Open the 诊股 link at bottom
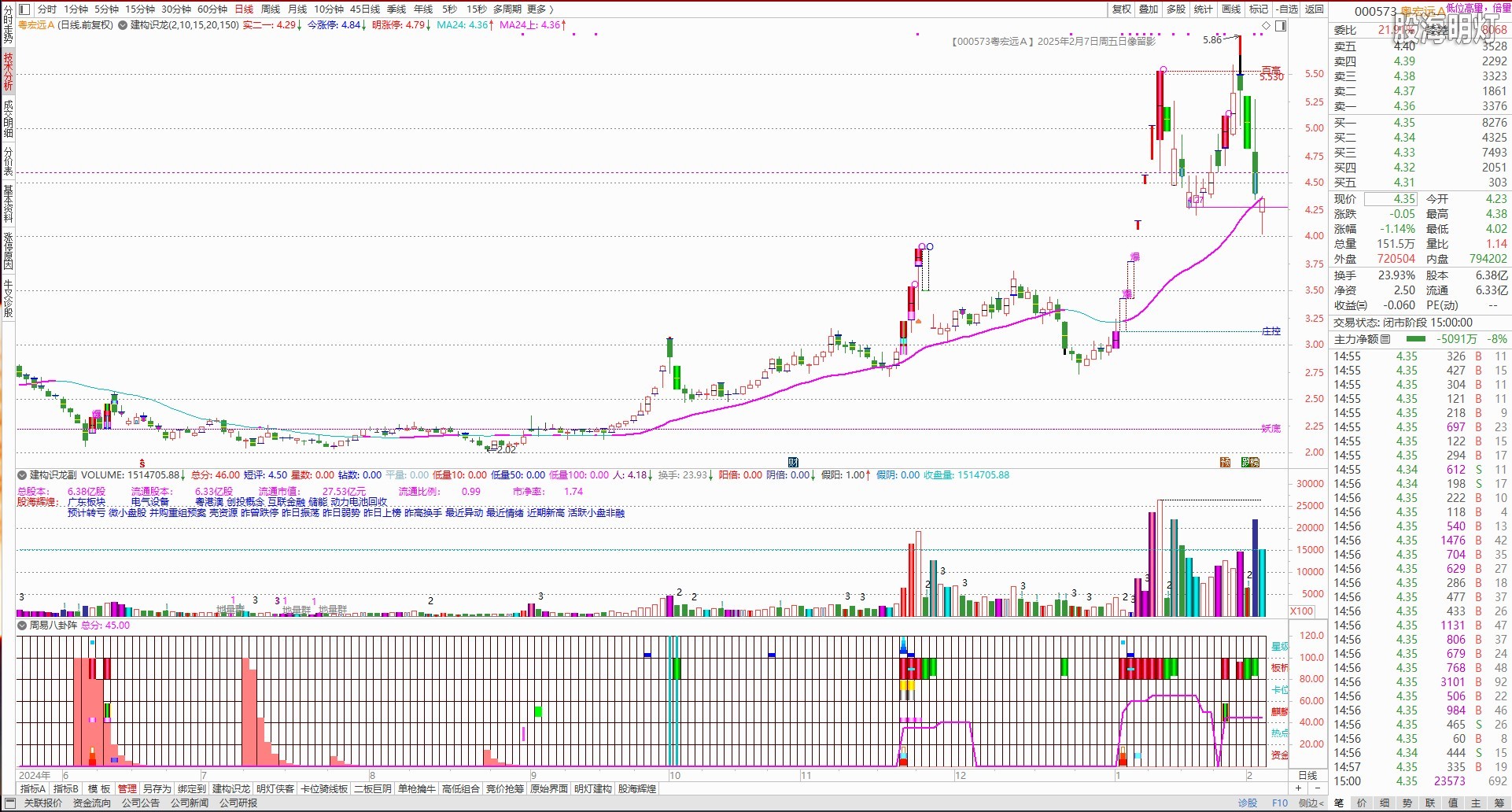Viewport: 1512px width, 812px height. point(1248,803)
